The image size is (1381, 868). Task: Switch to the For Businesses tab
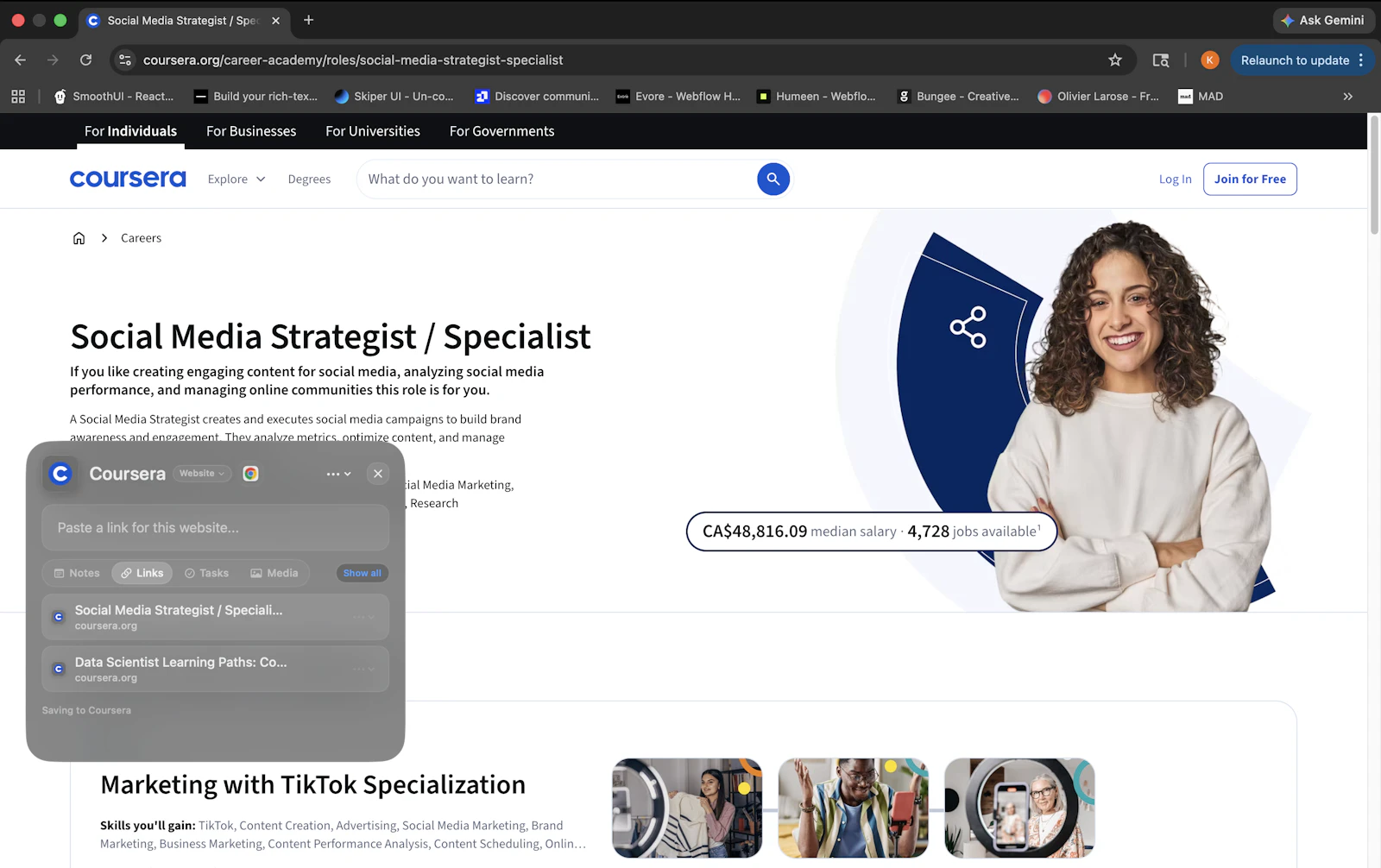[251, 131]
